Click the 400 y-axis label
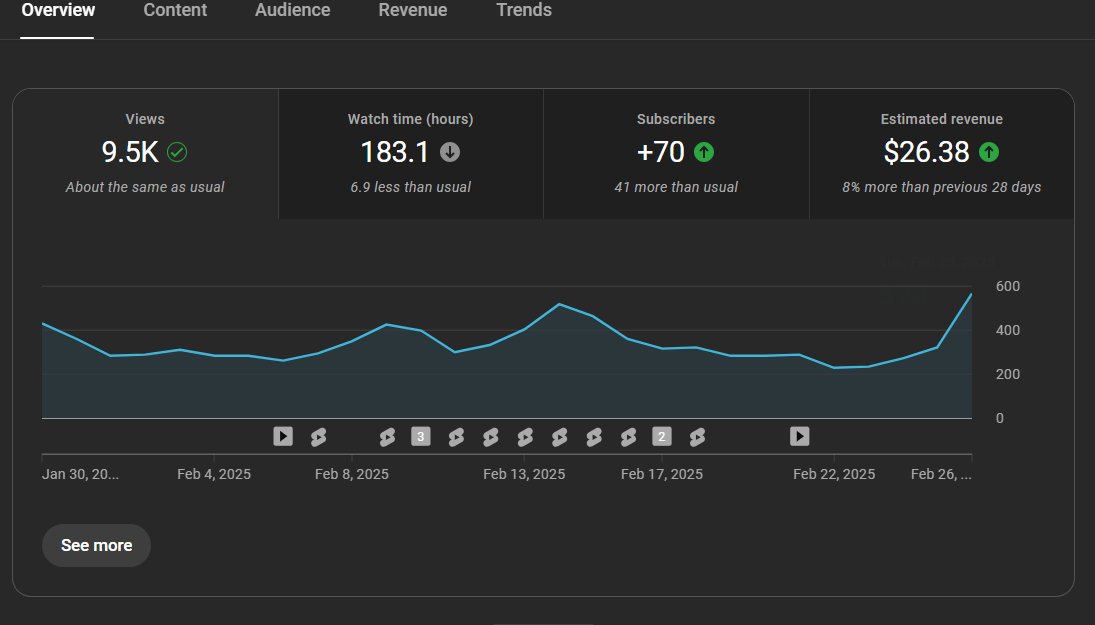This screenshot has width=1095, height=625. pyautogui.click(x=1008, y=330)
